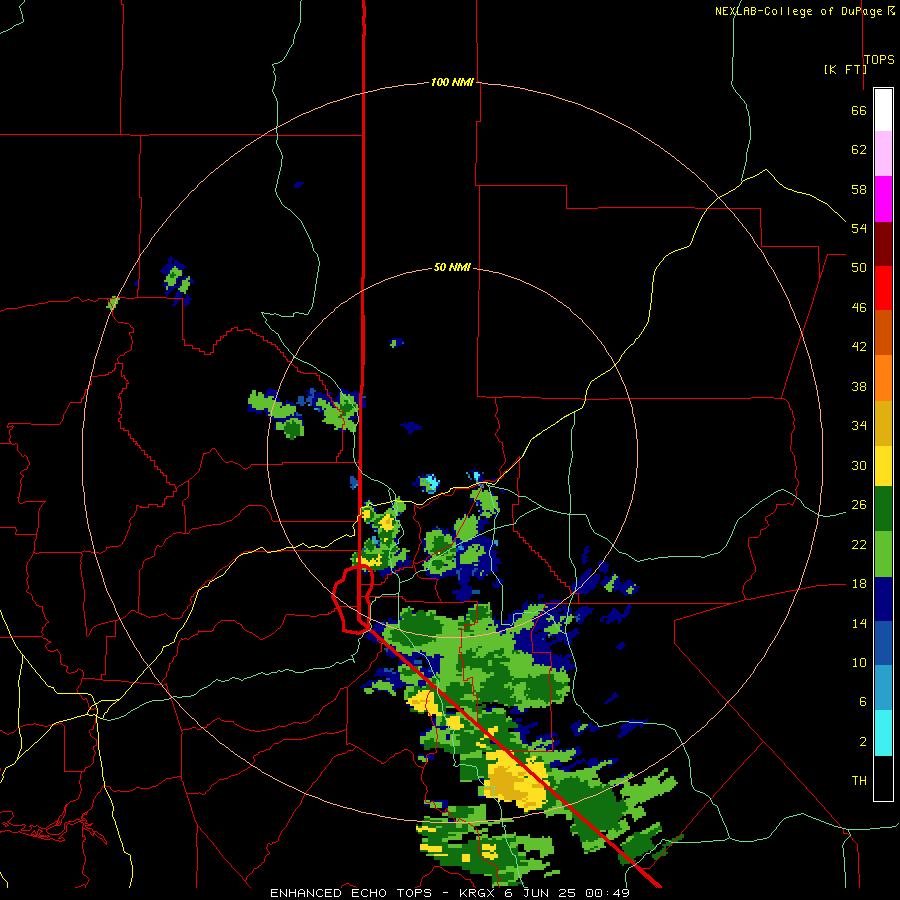The image size is (900, 900).
Task: Click the white 66 kft legend swatch
Action: (x=883, y=110)
